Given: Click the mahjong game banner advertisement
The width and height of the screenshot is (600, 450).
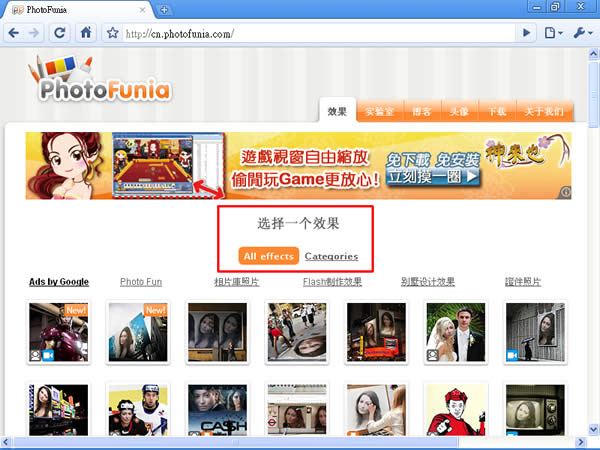Looking at the screenshot, I should (x=298, y=166).
